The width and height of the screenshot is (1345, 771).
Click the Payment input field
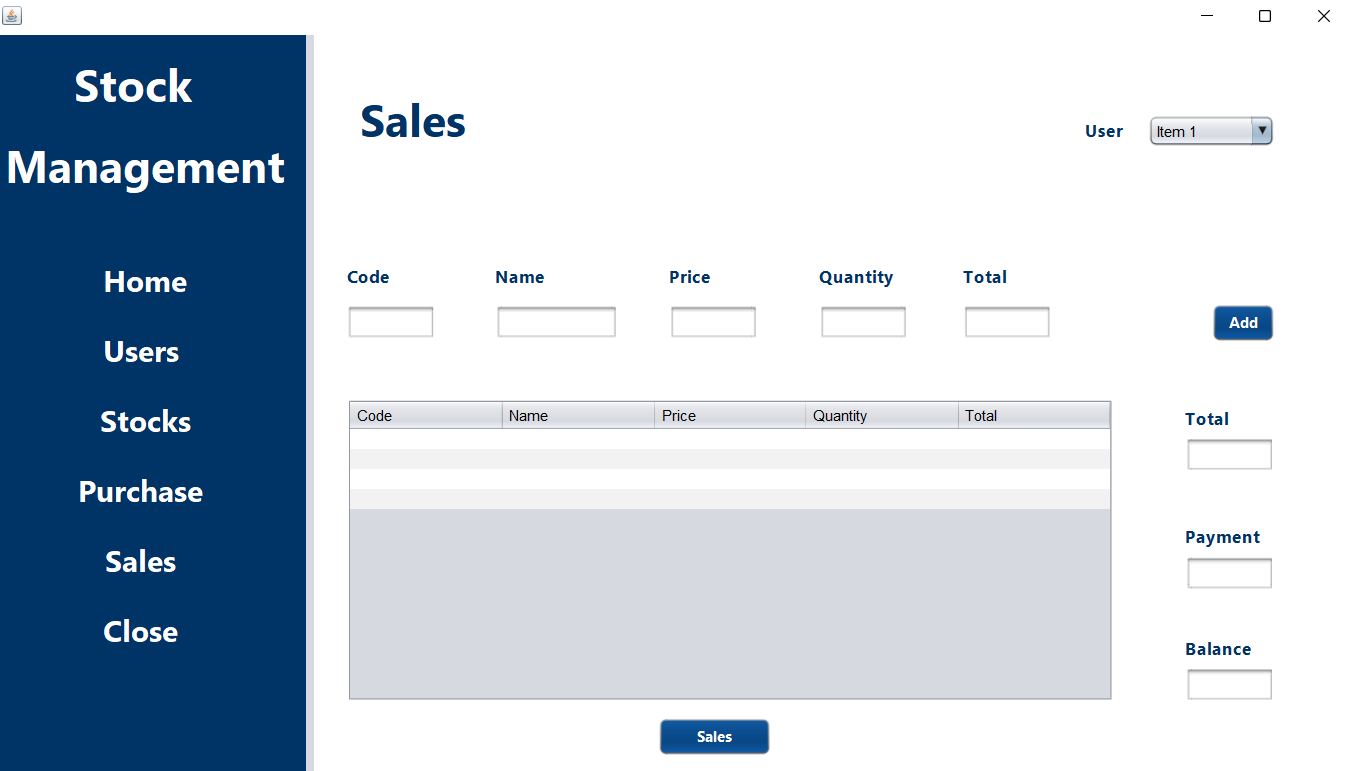point(1229,572)
